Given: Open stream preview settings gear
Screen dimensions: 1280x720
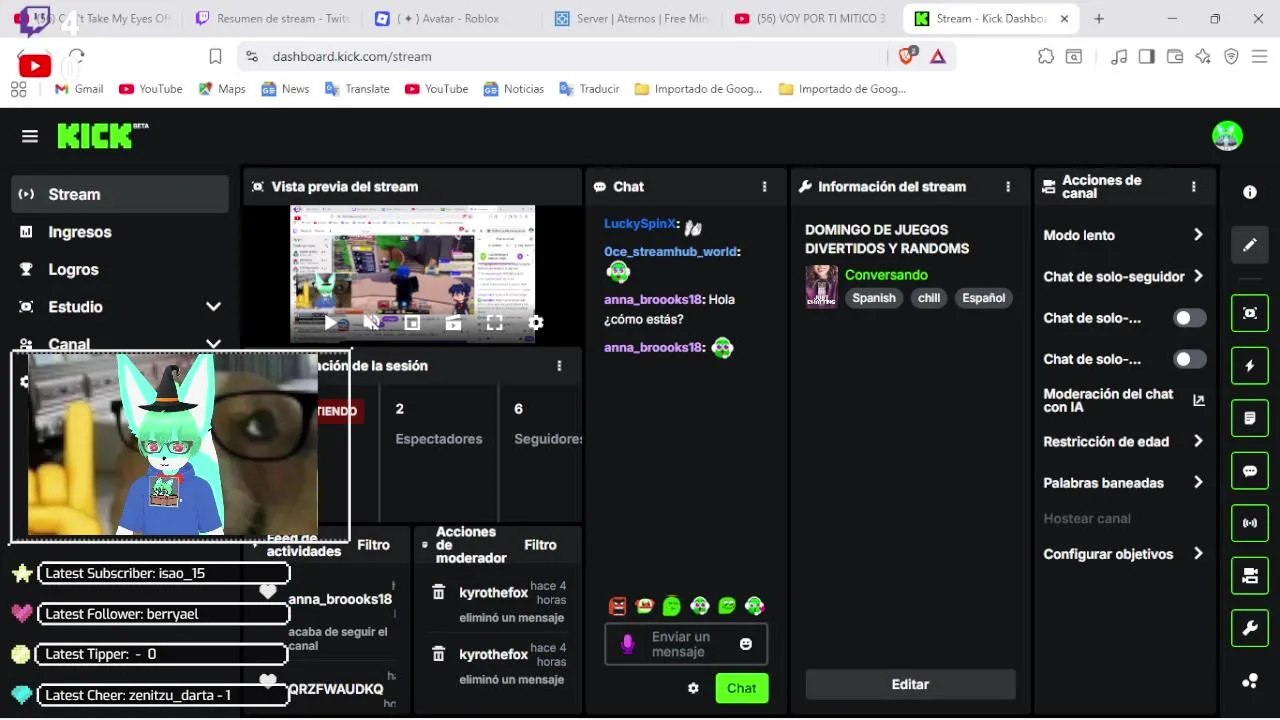Looking at the screenshot, I should (x=536, y=322).
